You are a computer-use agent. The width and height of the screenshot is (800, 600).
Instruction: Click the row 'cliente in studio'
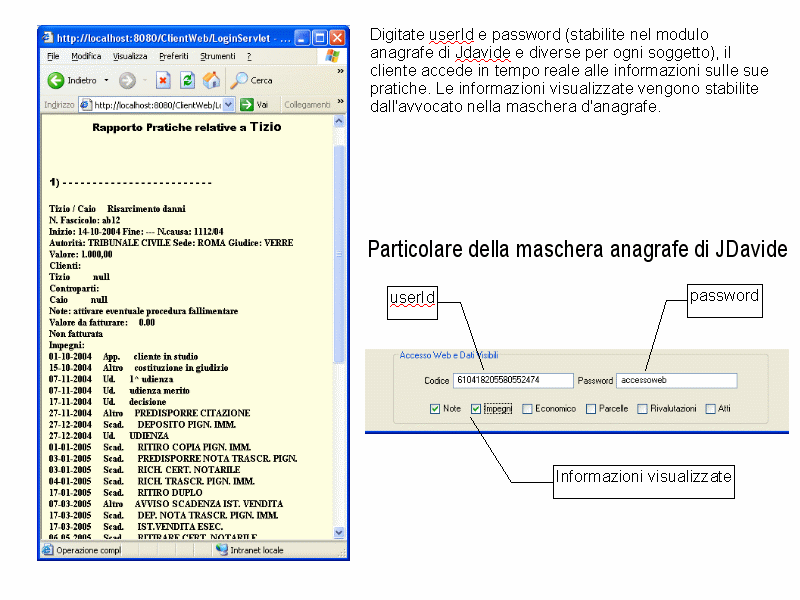(123, 357)
